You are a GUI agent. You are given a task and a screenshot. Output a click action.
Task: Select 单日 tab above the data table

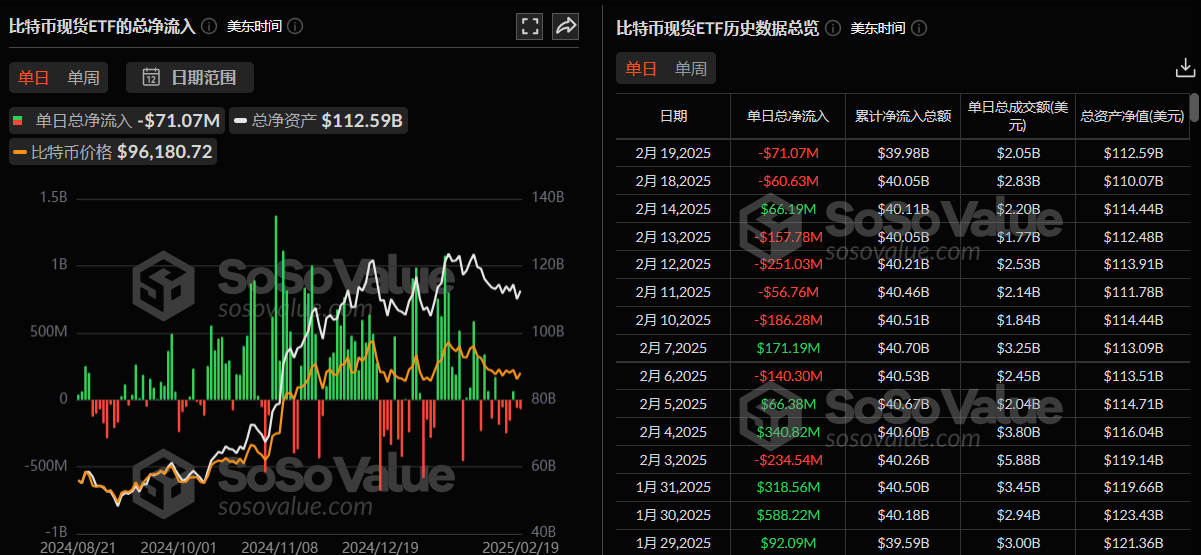coord(641,68)
